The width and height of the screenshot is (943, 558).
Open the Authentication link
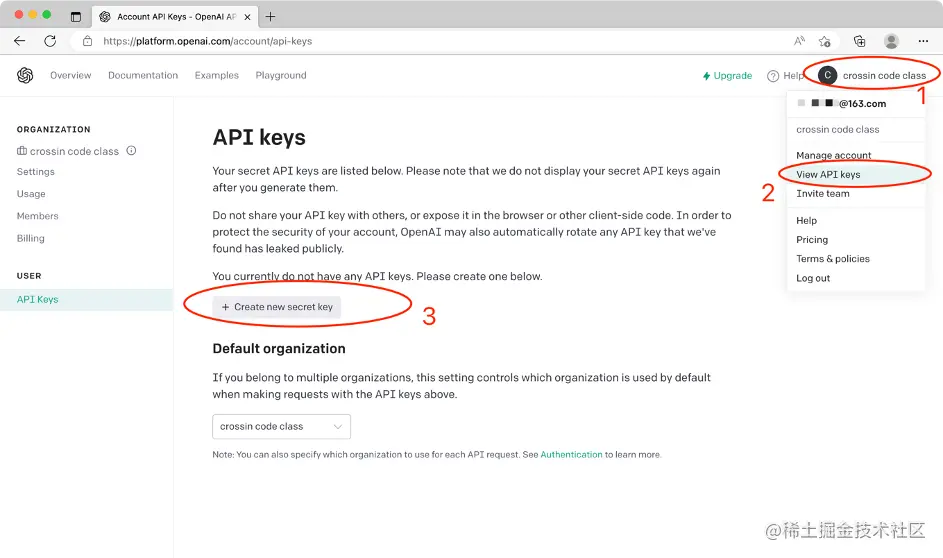[571, 454]
